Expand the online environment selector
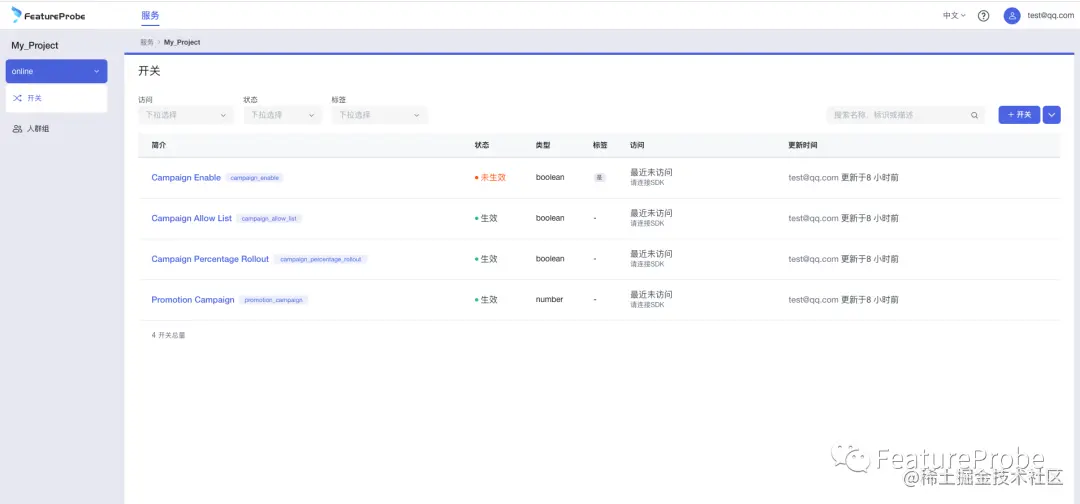Screen dimensions: 1080x504 56,72
